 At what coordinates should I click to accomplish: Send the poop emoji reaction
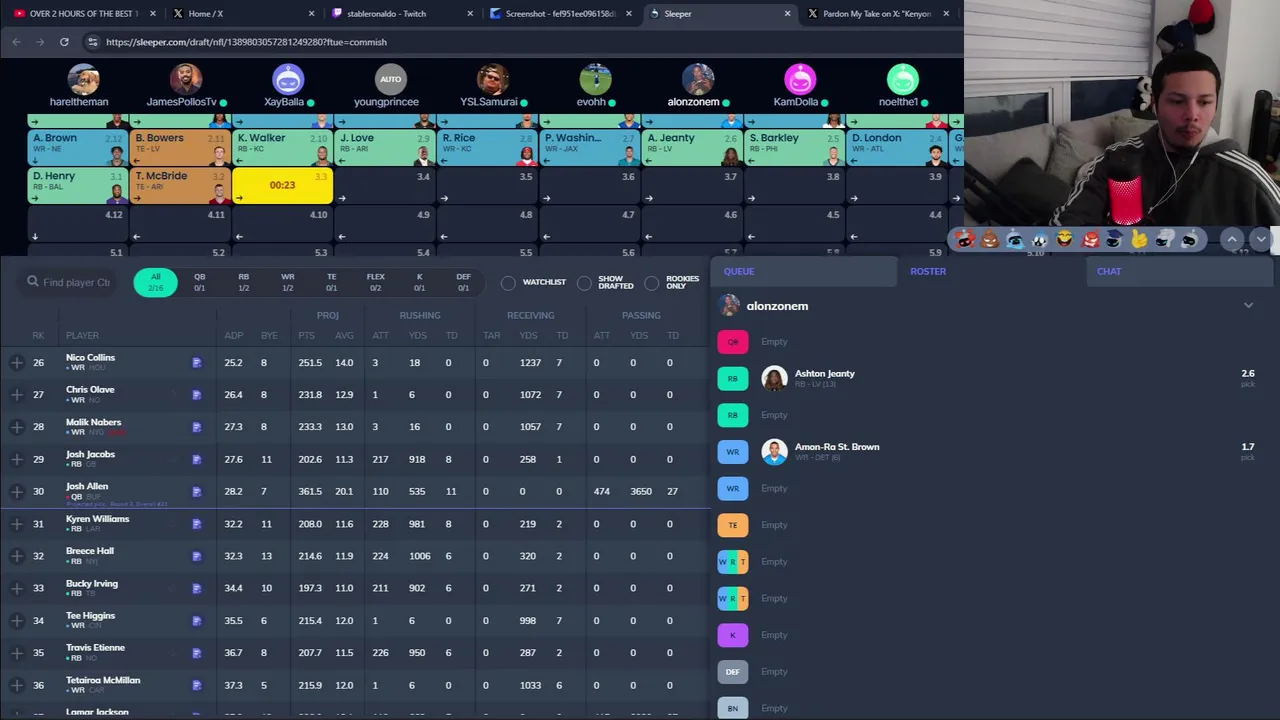click(x=990, y=240)
